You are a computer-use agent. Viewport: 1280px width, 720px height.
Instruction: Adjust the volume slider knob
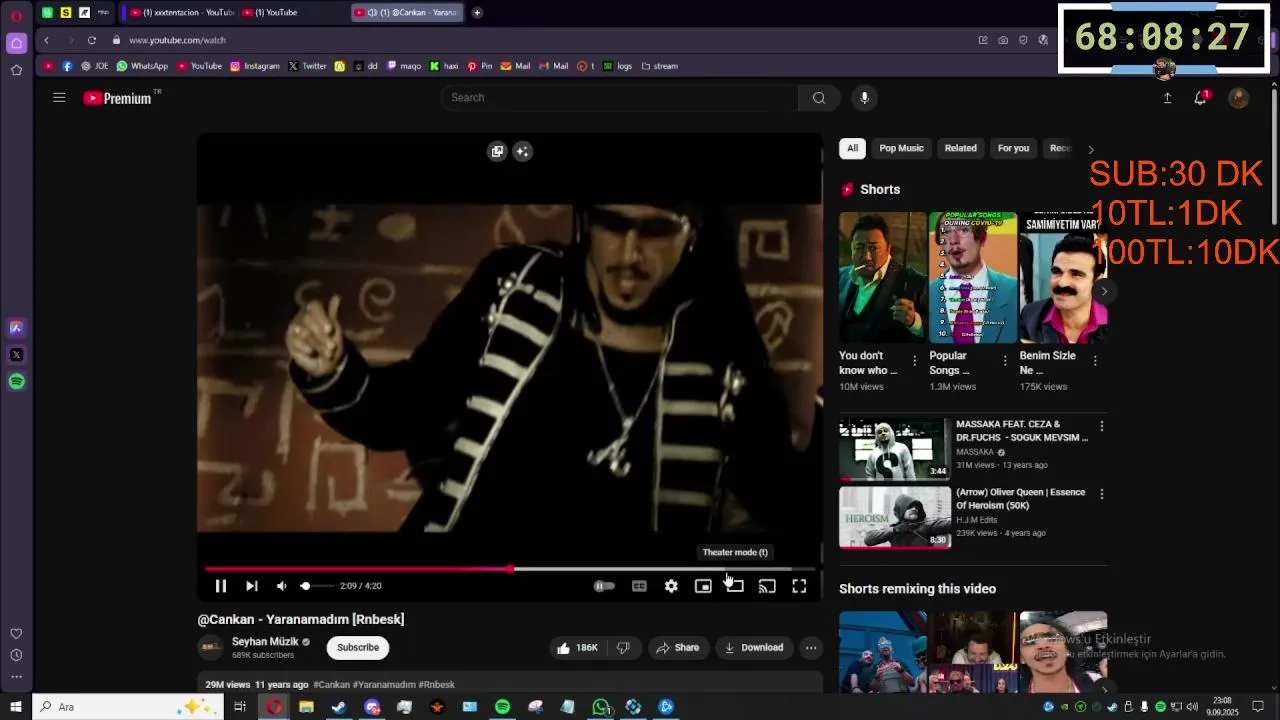pyautogui.click(x=305, y=586)
